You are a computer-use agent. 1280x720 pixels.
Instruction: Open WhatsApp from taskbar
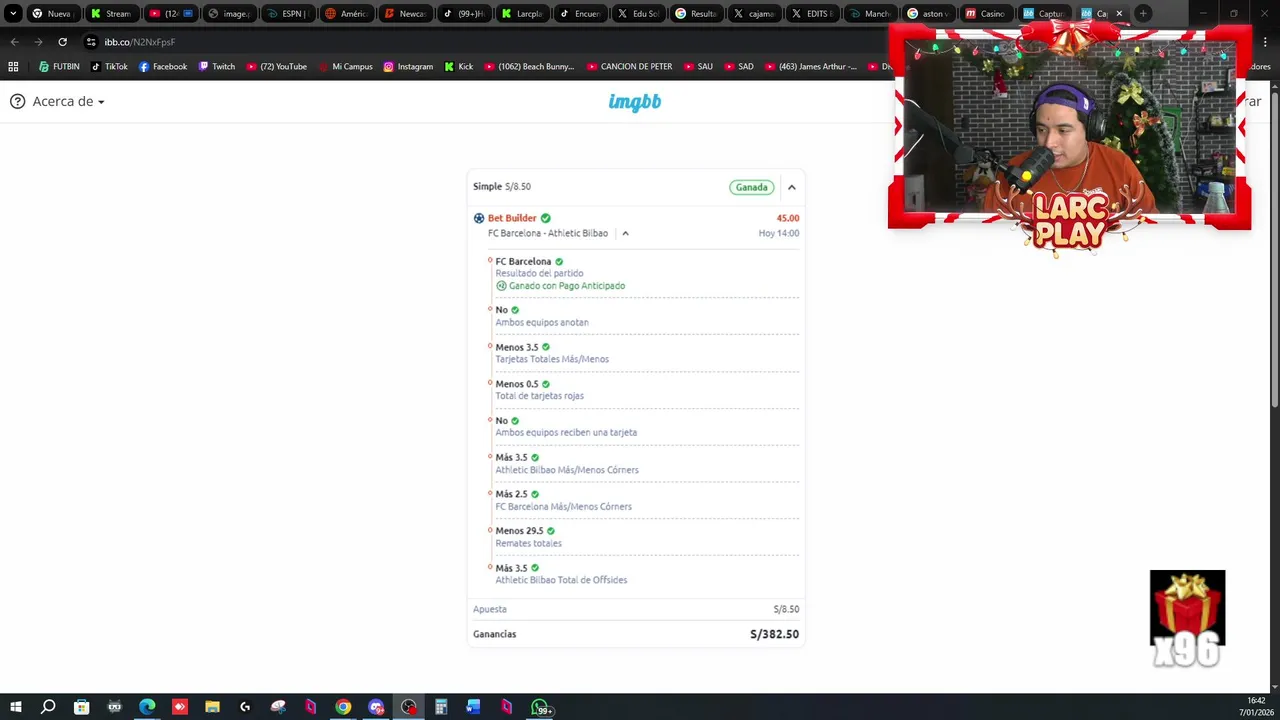point(540,708)
